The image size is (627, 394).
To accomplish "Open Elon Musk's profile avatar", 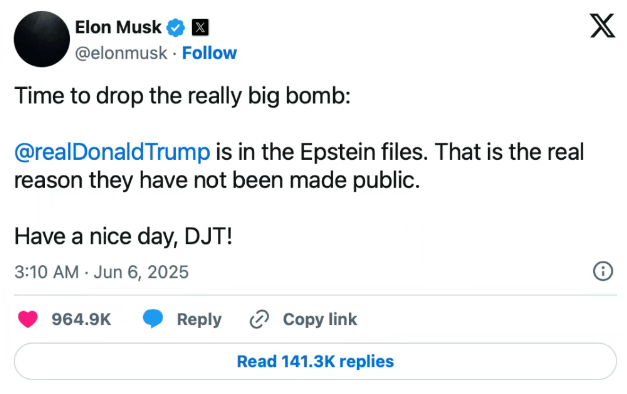I will point(42,39).
